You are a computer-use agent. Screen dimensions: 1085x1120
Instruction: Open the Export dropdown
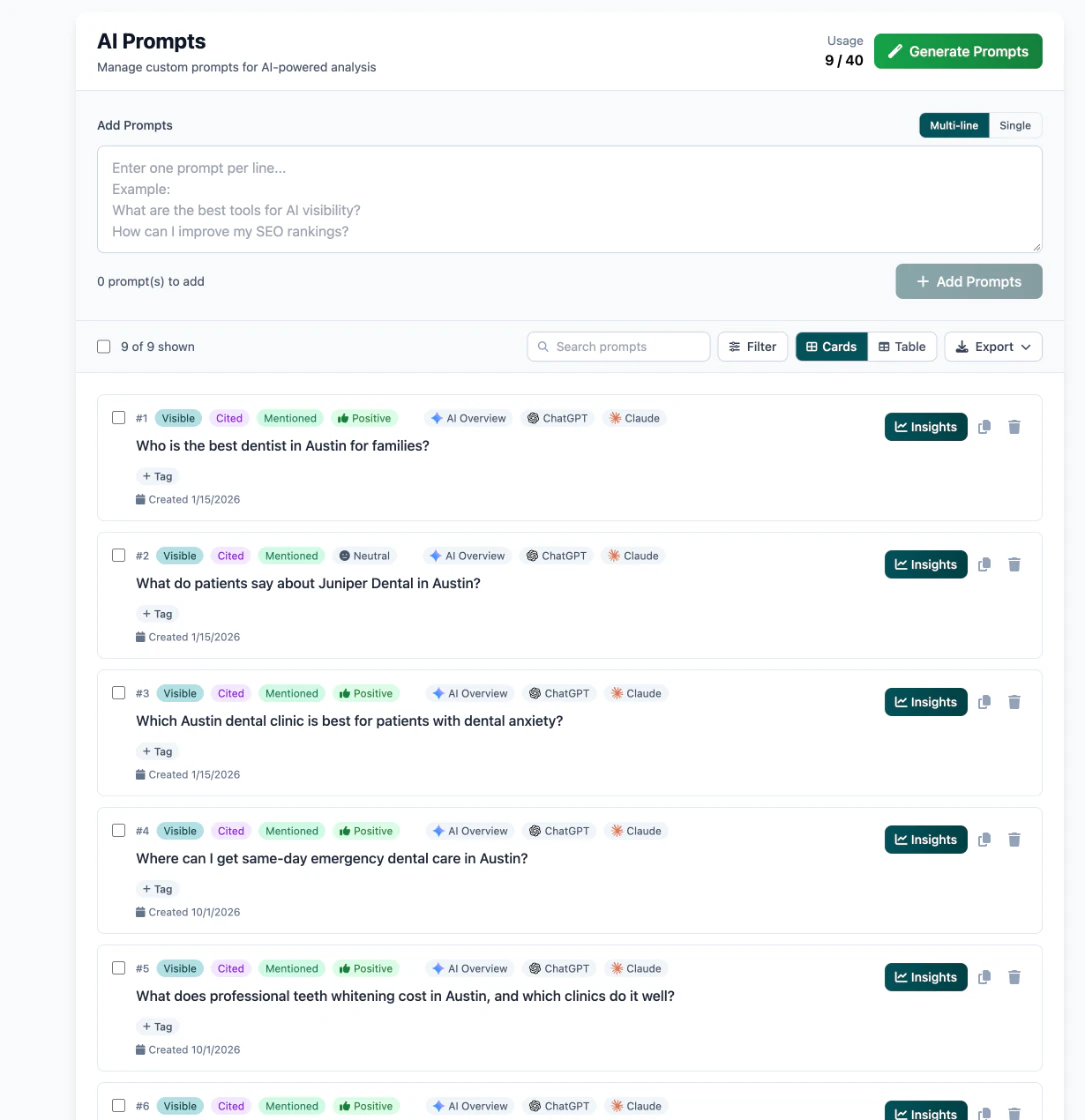pos(993,346)
